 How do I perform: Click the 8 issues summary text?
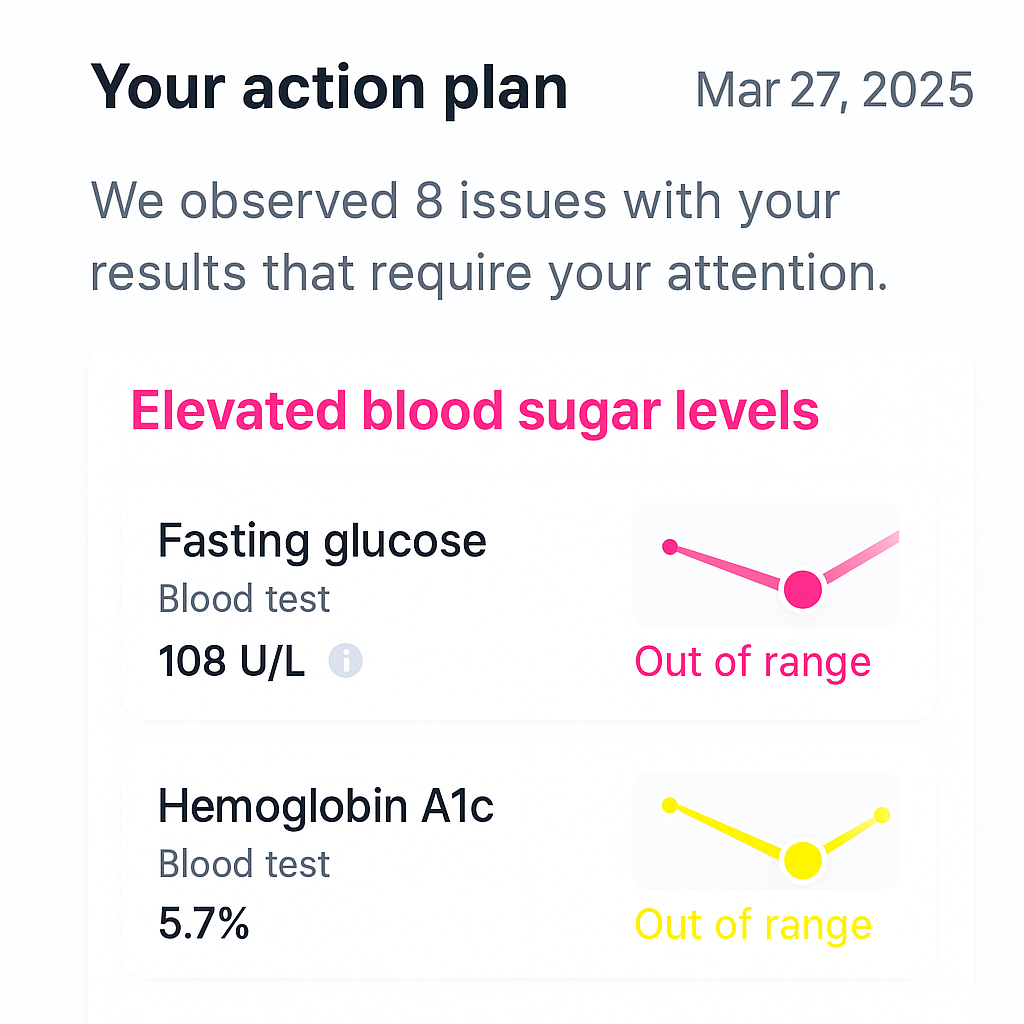coord(488,236)
